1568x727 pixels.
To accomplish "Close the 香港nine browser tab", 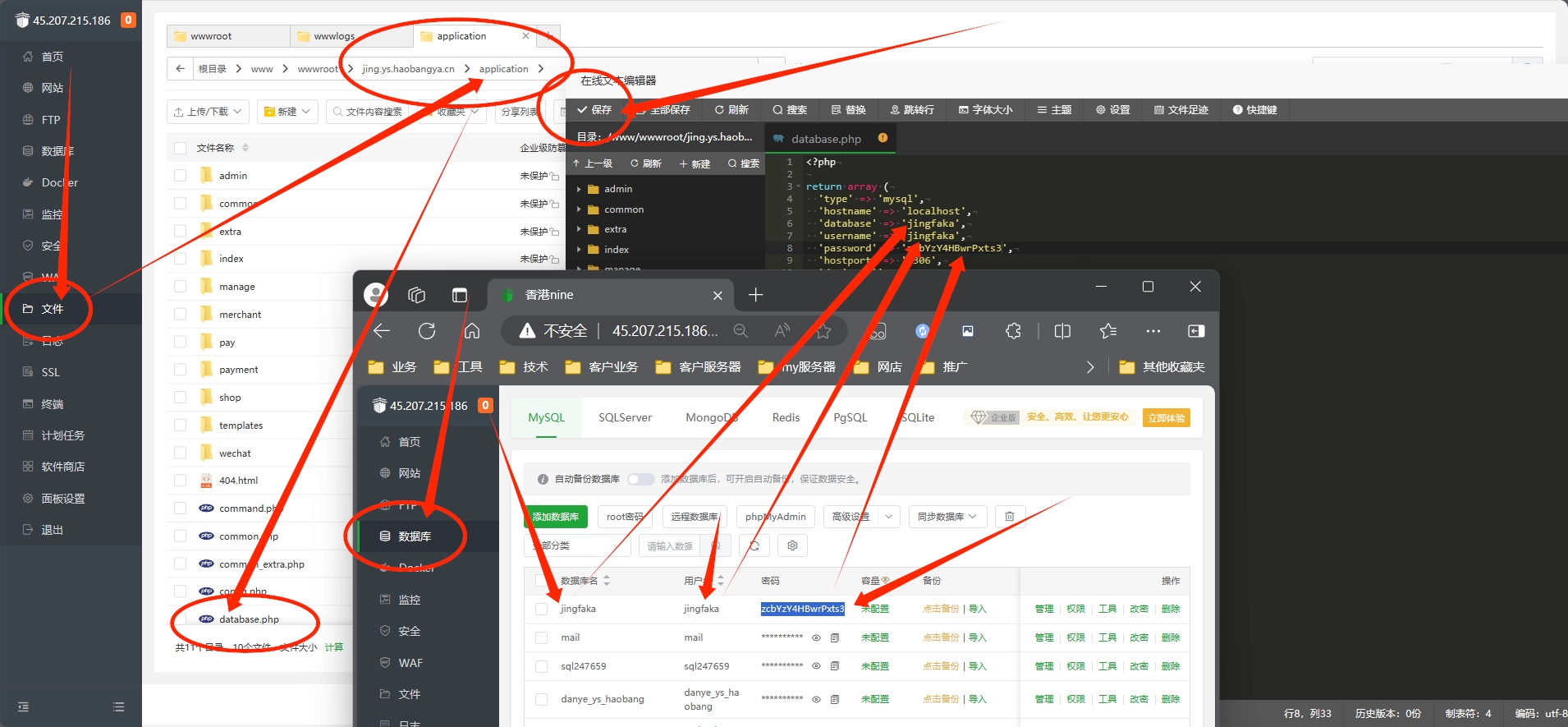I will (718, 296).
